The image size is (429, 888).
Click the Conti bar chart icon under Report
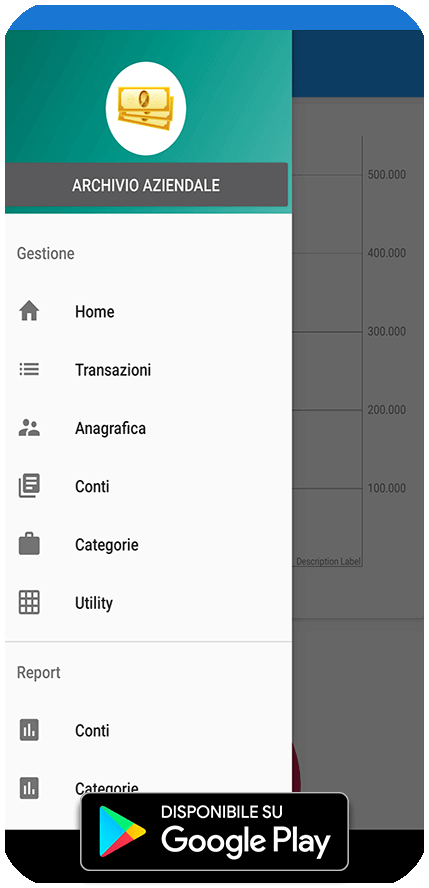pyautogui.click(x=29, y=730)
